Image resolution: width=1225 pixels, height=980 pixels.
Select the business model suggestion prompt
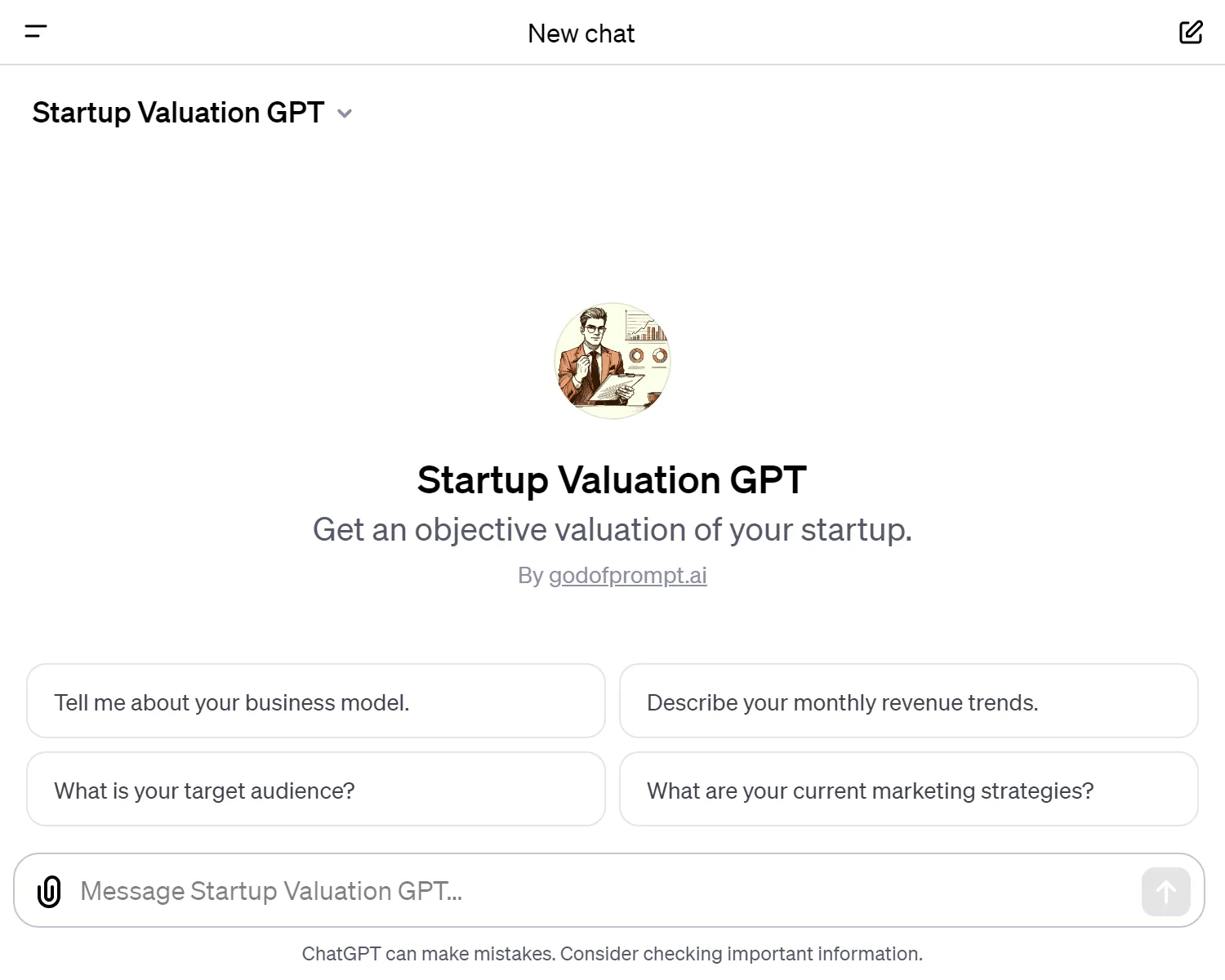point(315,702)
